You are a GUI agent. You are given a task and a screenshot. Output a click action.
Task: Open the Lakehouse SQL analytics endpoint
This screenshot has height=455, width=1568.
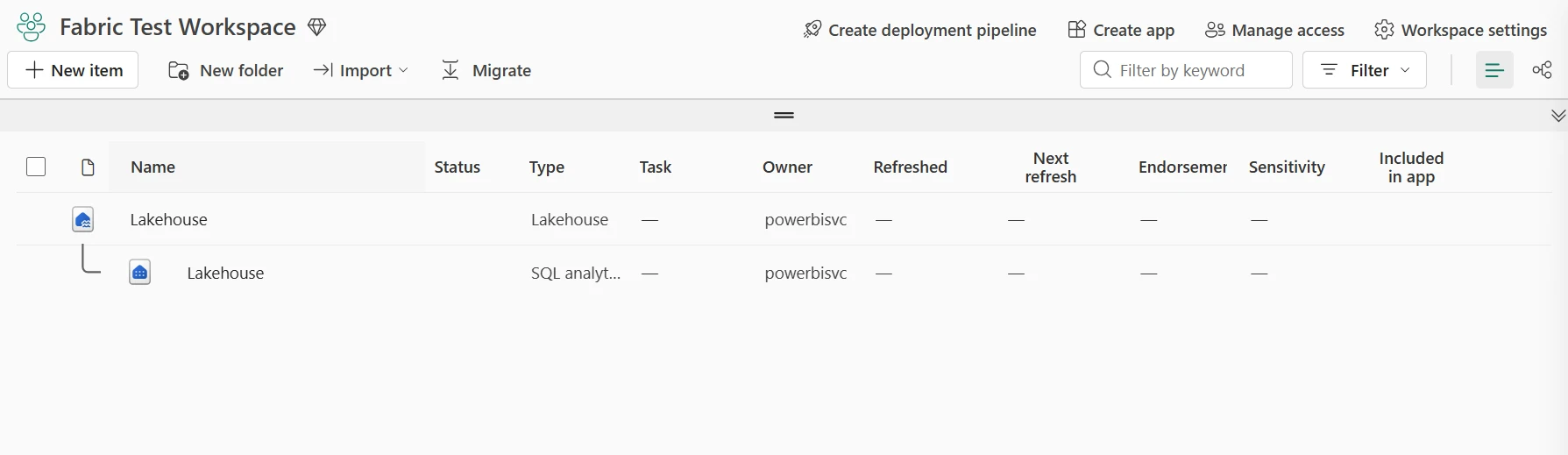click(x=225, y=273)
